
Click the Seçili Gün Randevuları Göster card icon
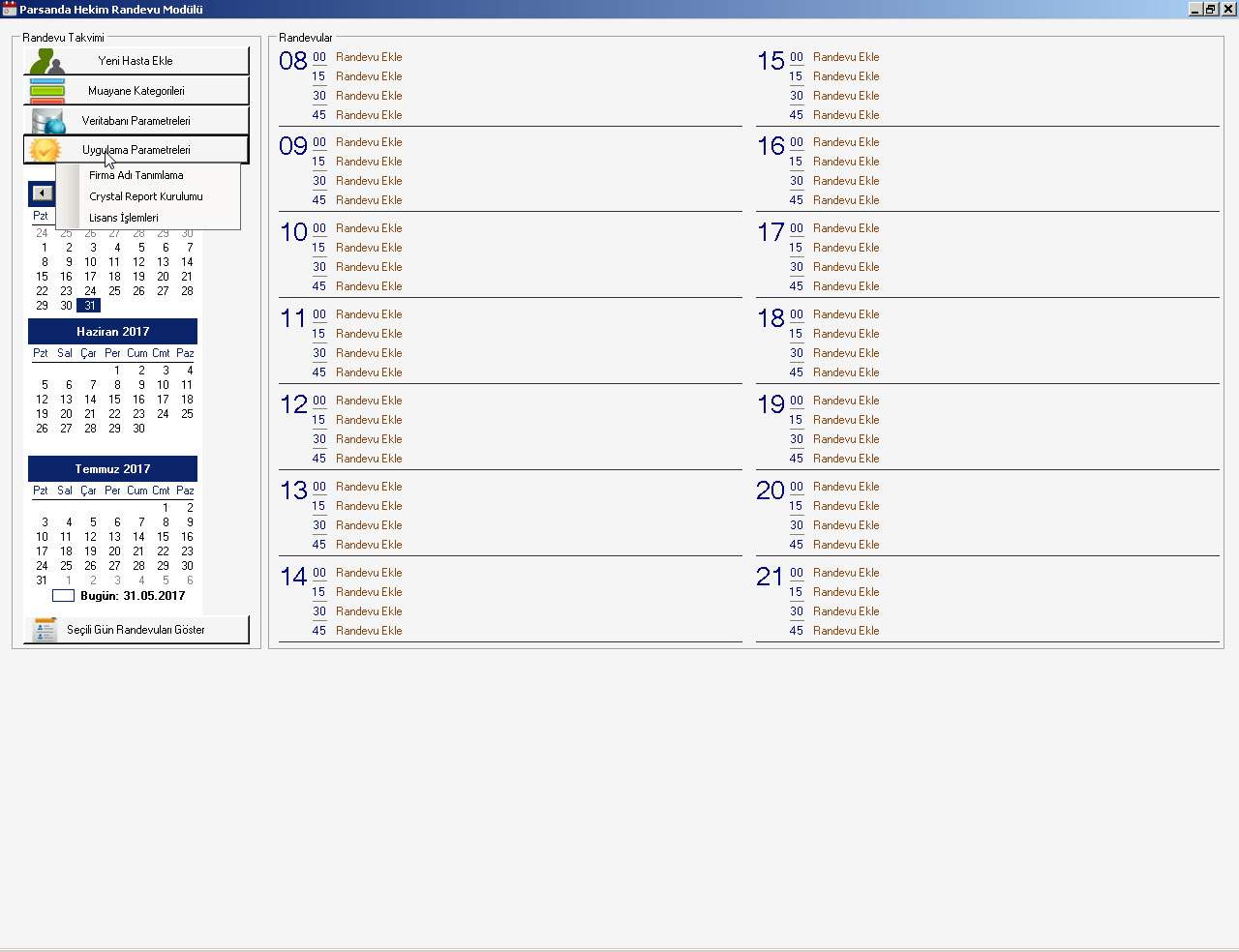(45, 630)
